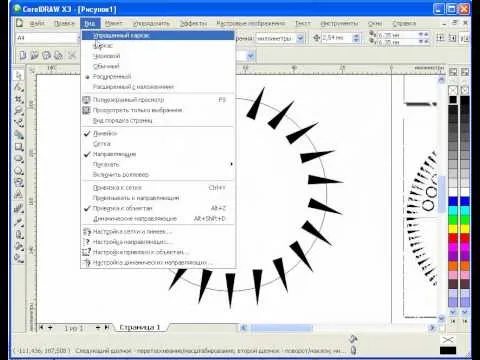The image size is (480, 360).
Task: Select the Shape tool in toolbox
Action: [x=19, y=87]
